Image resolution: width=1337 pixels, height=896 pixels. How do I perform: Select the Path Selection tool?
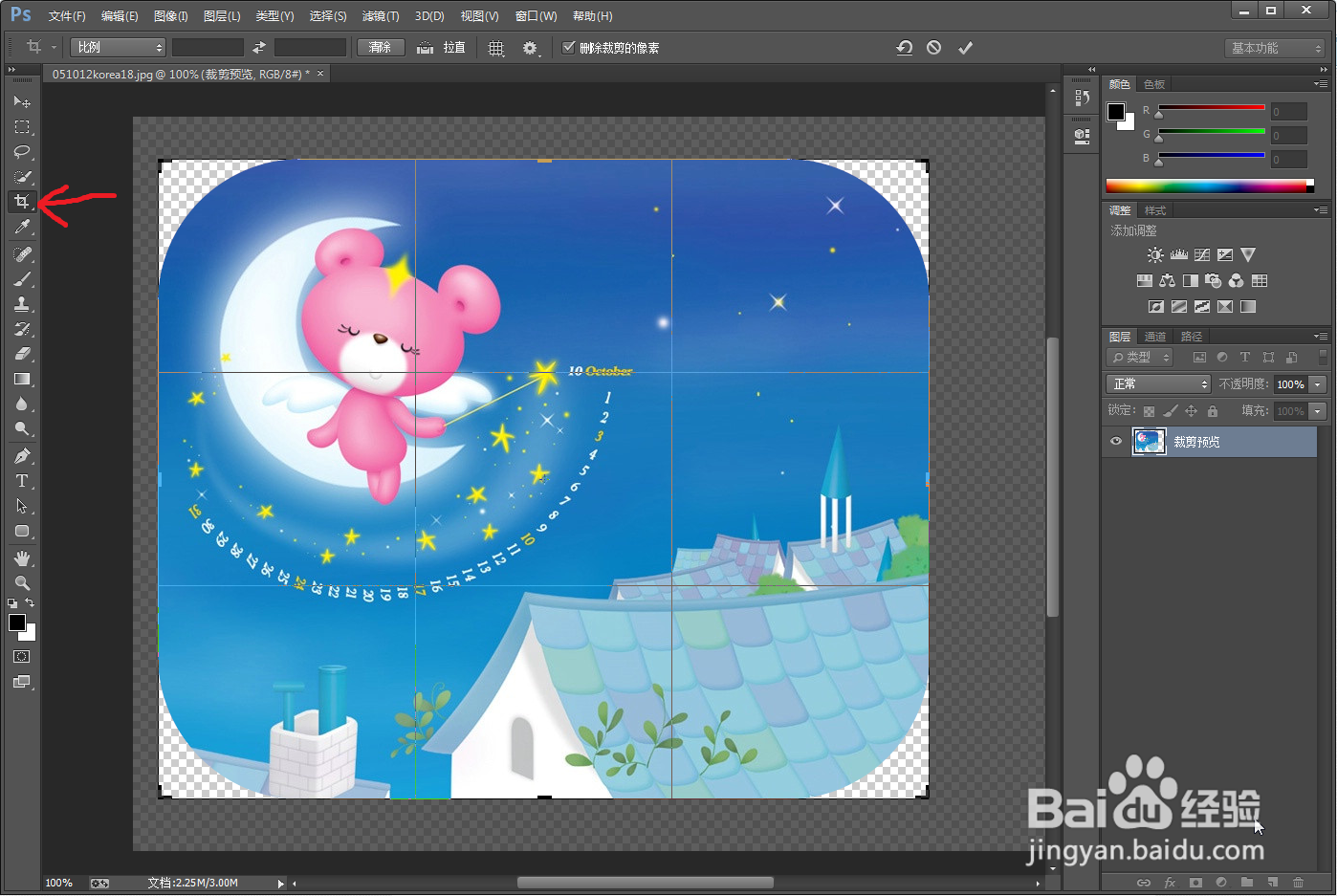pos(21,506)
